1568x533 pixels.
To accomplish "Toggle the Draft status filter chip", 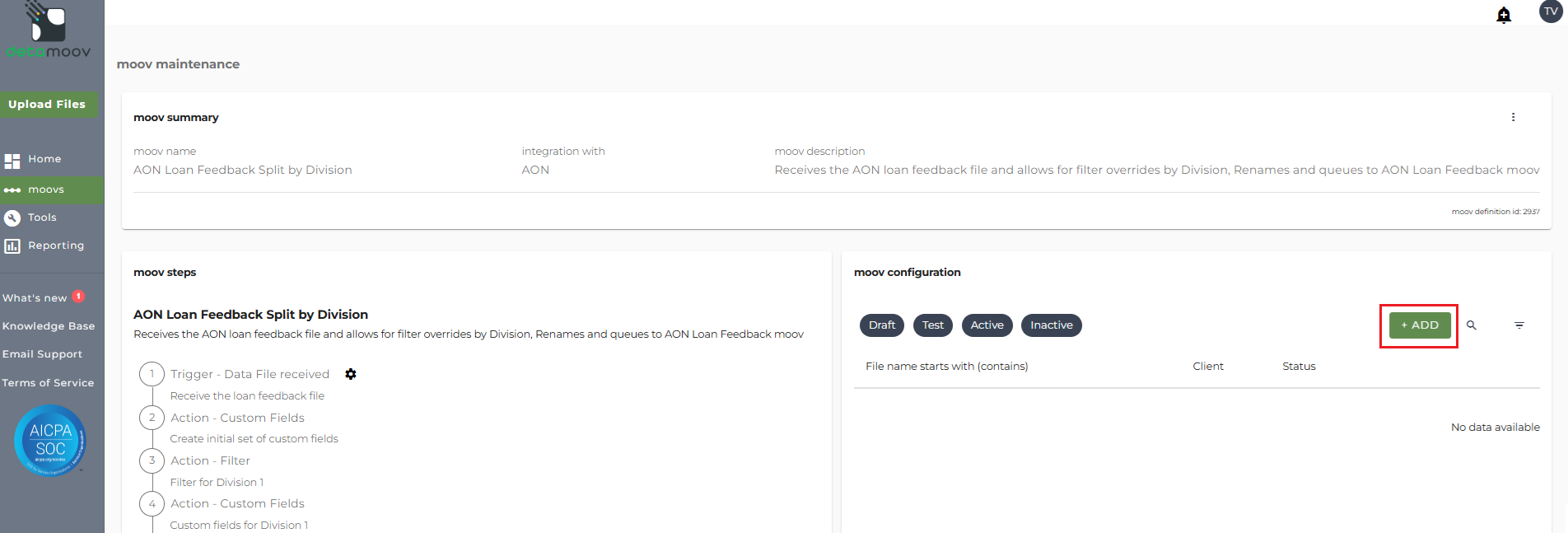I will pos(882,325).
